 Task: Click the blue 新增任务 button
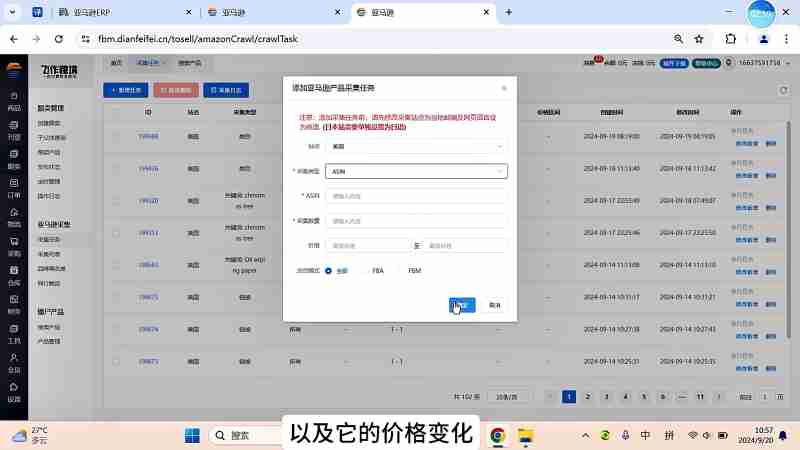[x=126, y=90]
